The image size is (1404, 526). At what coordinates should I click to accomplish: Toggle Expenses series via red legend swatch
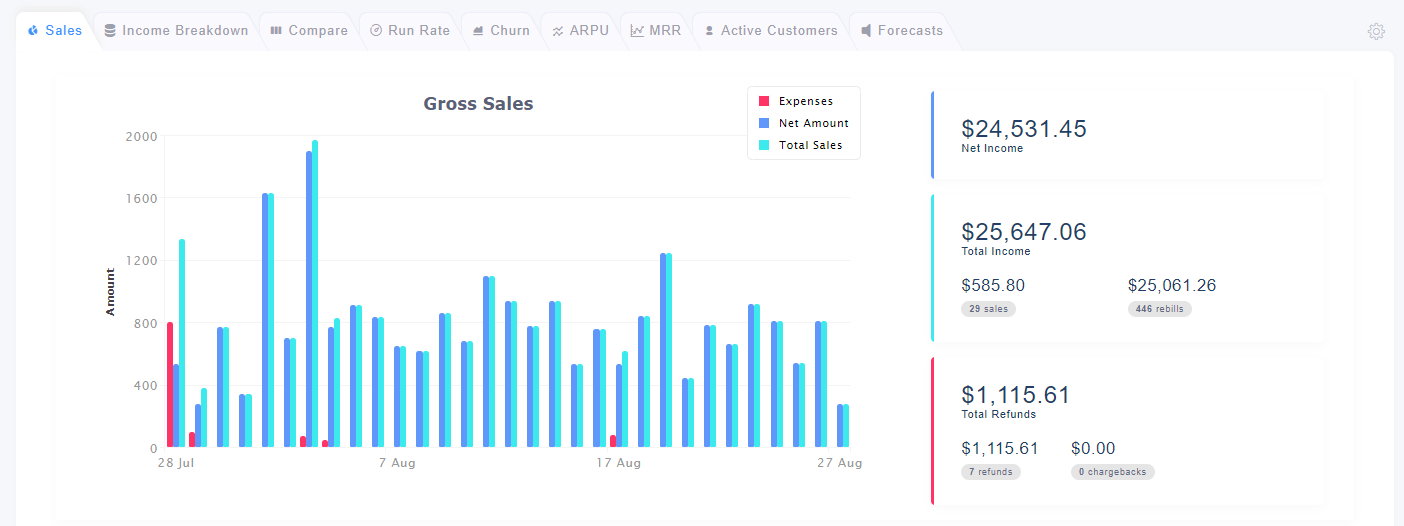pos(764,101)
